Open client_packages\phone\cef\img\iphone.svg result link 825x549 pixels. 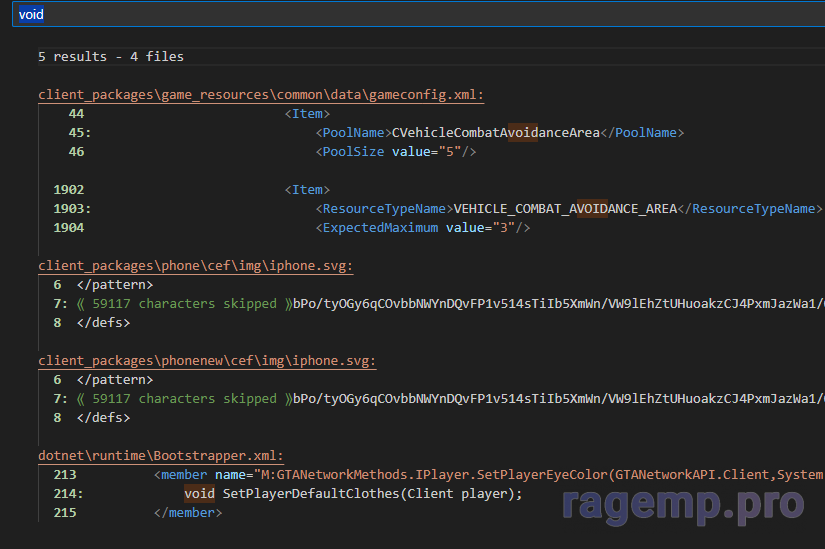195,266
